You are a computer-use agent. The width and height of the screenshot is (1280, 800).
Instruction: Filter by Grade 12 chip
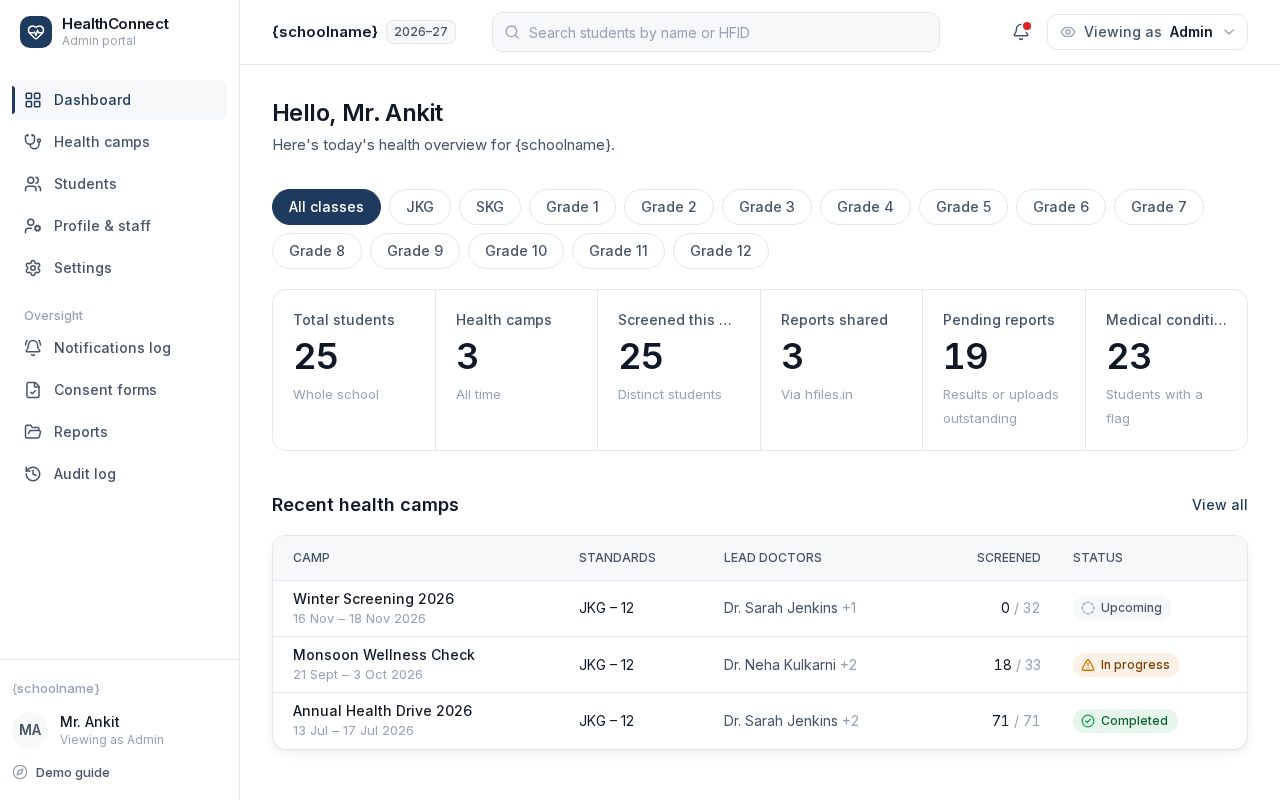point(721,251)
